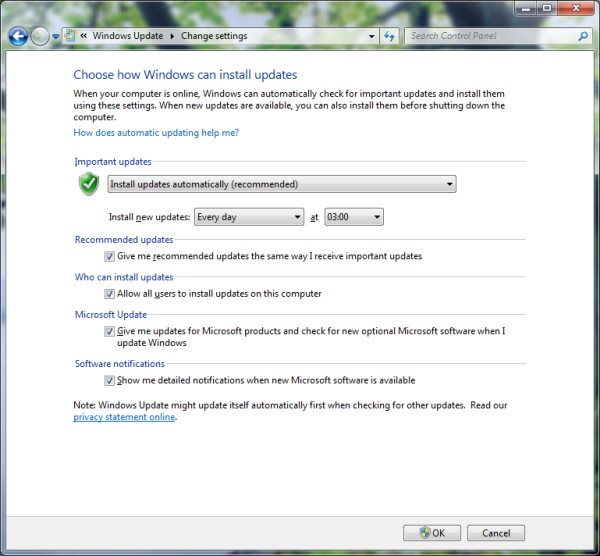Screen dimensions: 600x556
Task: Click the Recommended updates section heading
Action: (124, 240)
